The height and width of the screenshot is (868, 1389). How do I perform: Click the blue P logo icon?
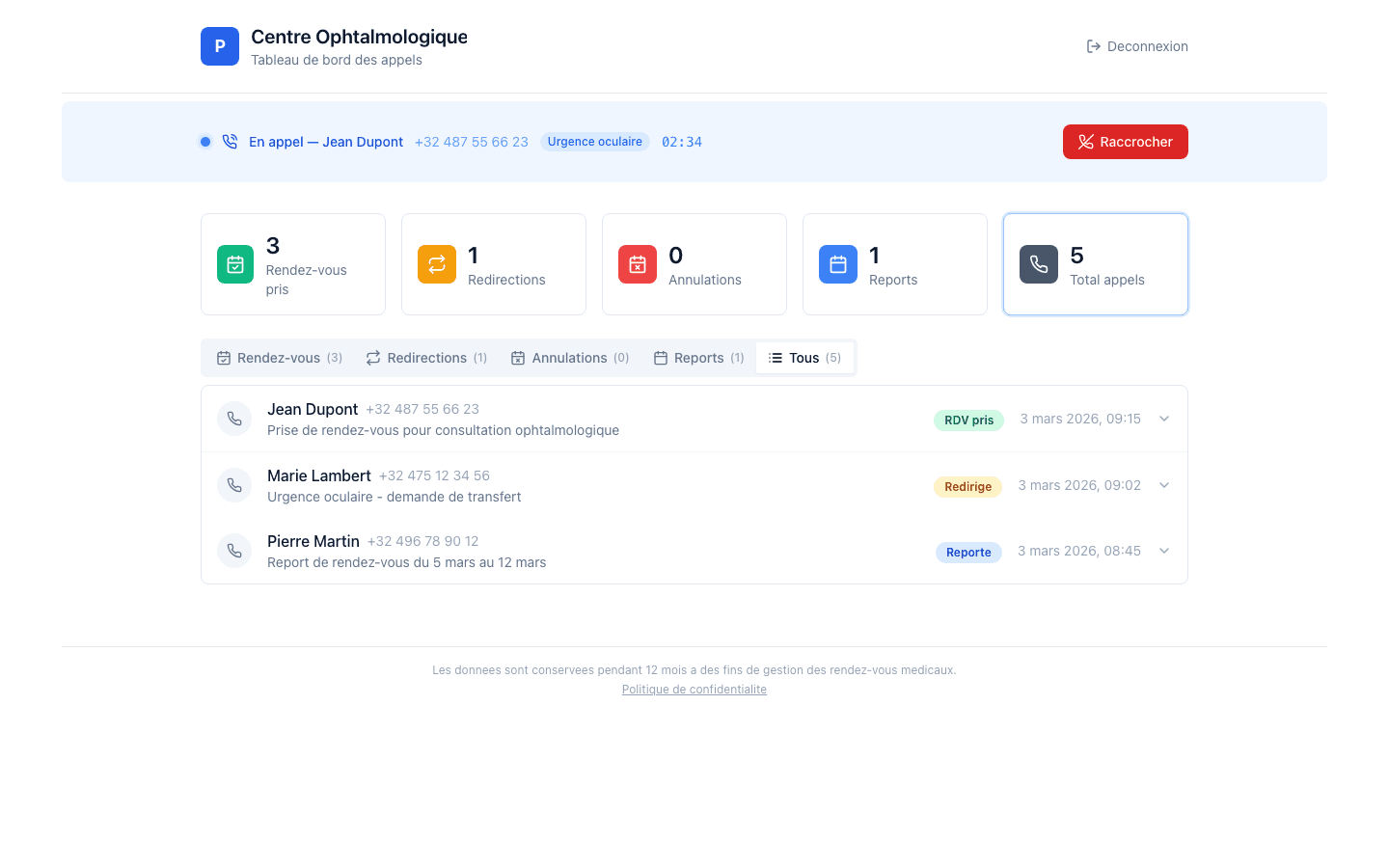(x=220, y=45)
